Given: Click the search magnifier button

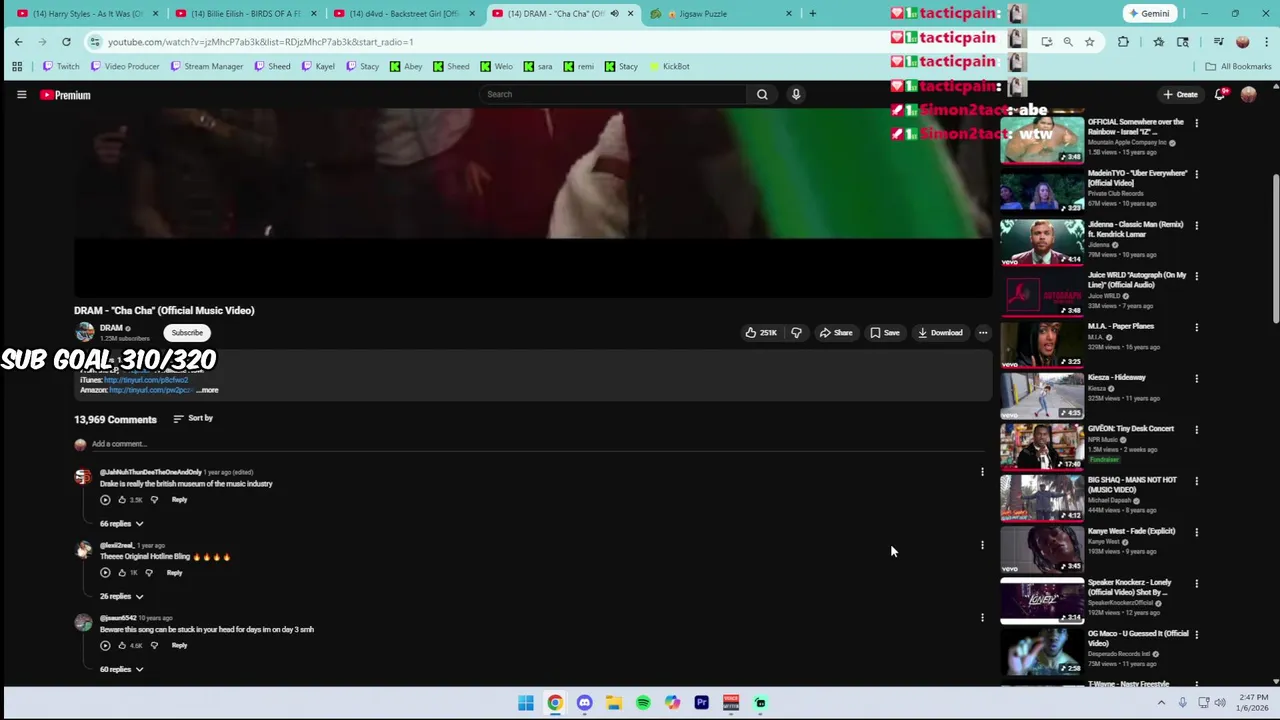Looking at the screenshot, I should 762,94.
